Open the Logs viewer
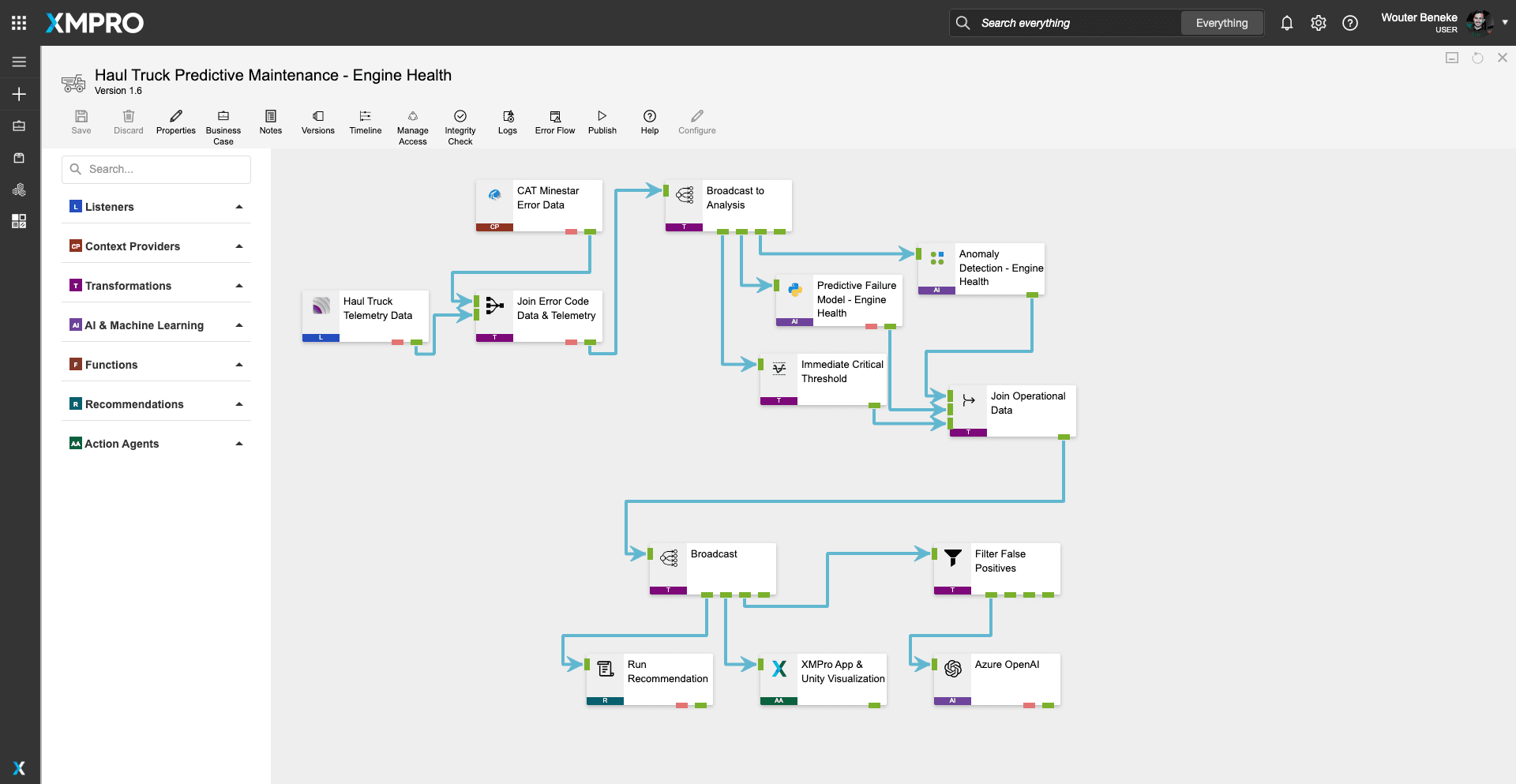Viewport: 1516px width, 784px height. (x=507, y=117)
